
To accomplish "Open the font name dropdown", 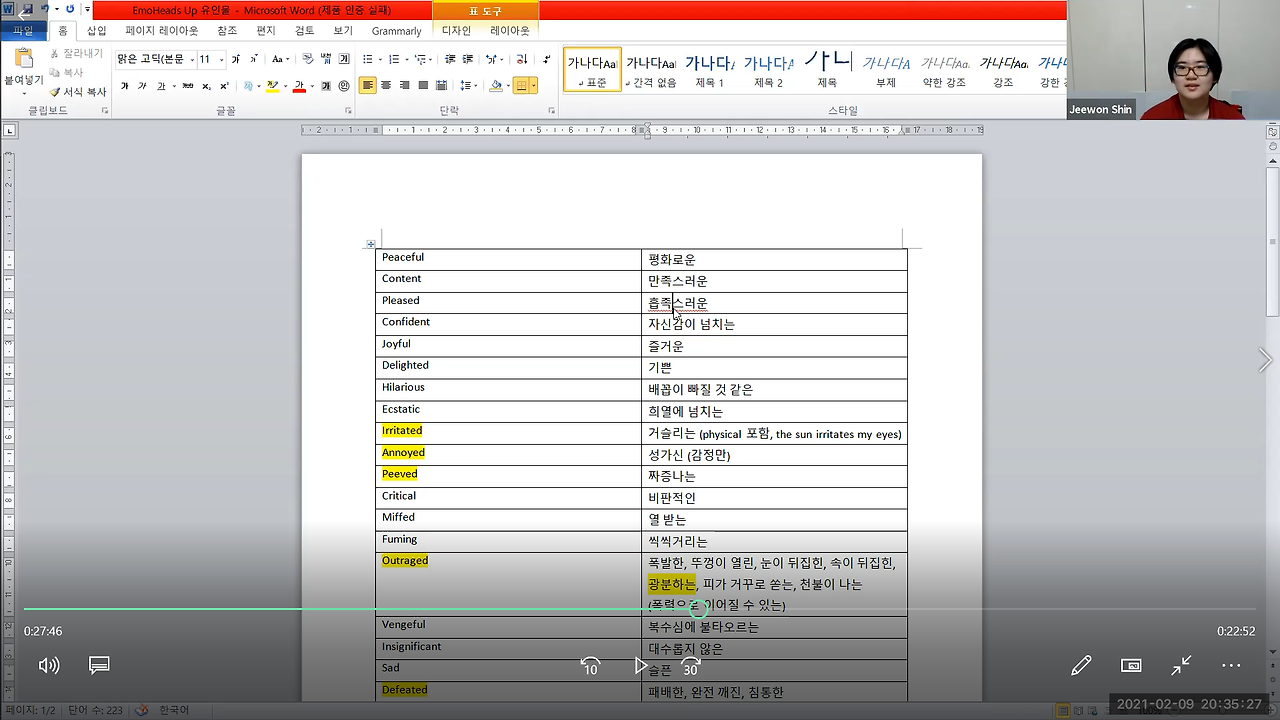I will point(192,59).
